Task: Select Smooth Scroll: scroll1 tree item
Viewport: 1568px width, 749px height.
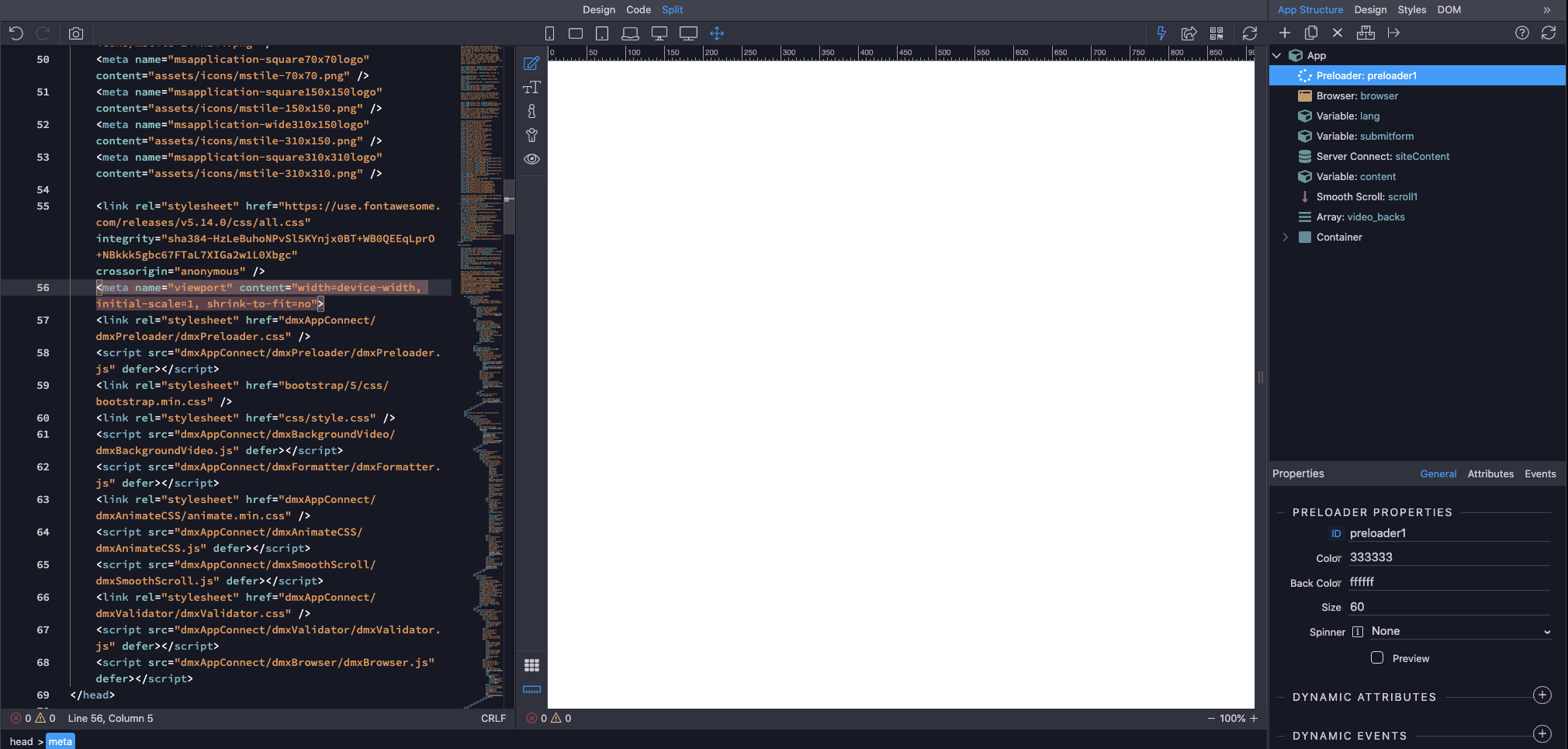Action: click(1417, 196)
